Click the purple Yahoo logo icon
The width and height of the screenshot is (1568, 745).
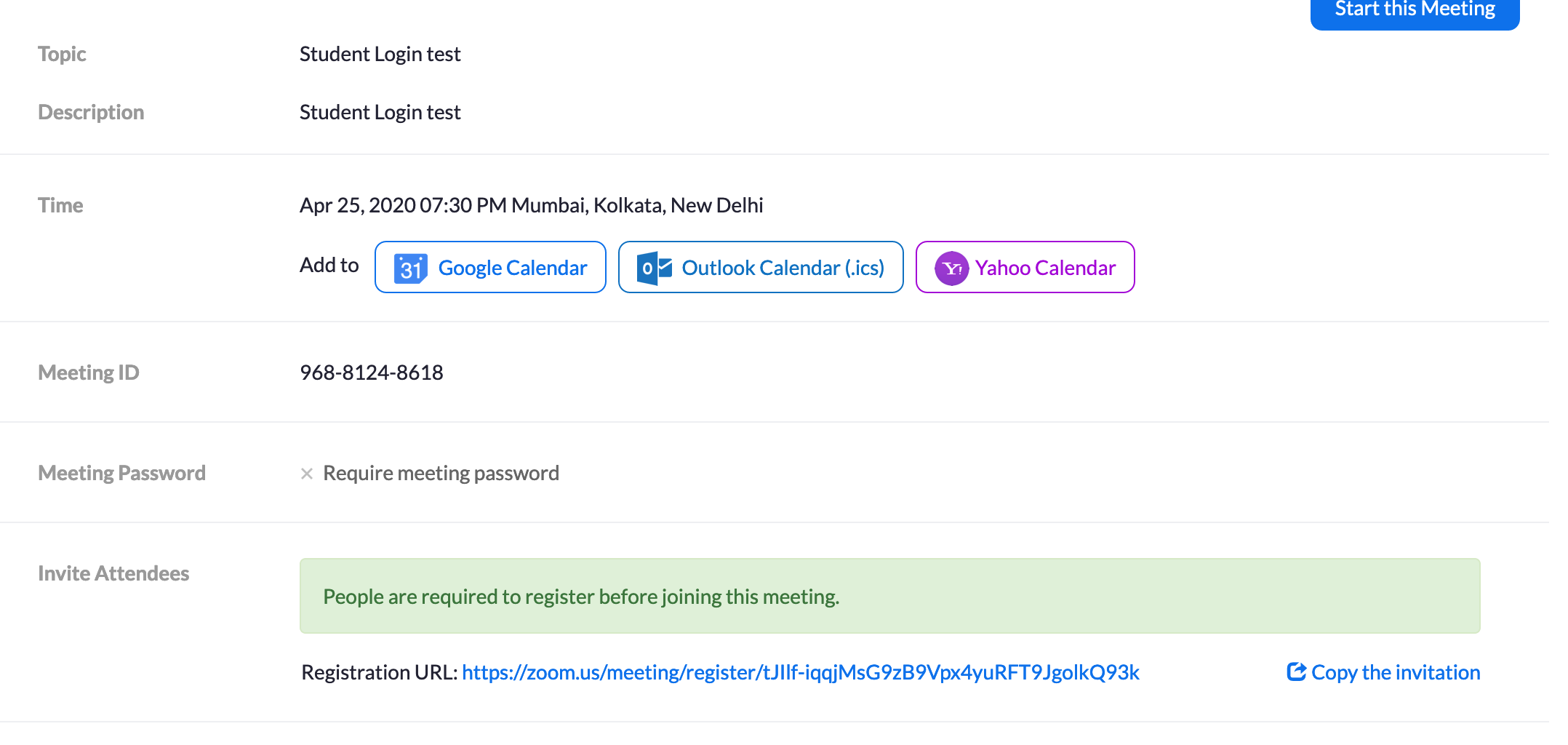coord(951,268)
